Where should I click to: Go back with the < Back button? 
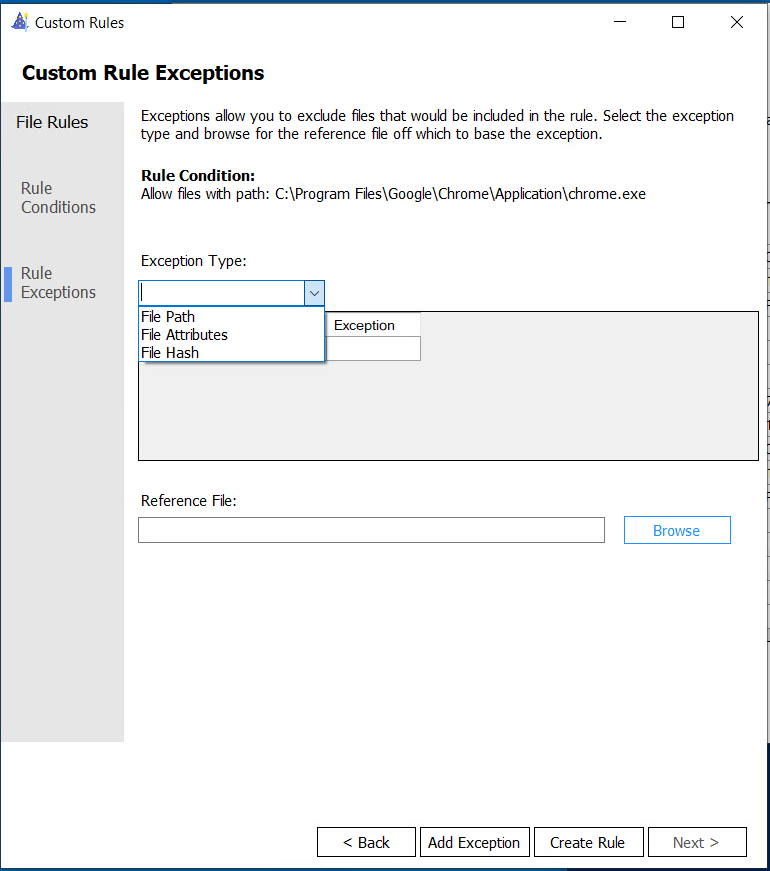coord(366,843)
